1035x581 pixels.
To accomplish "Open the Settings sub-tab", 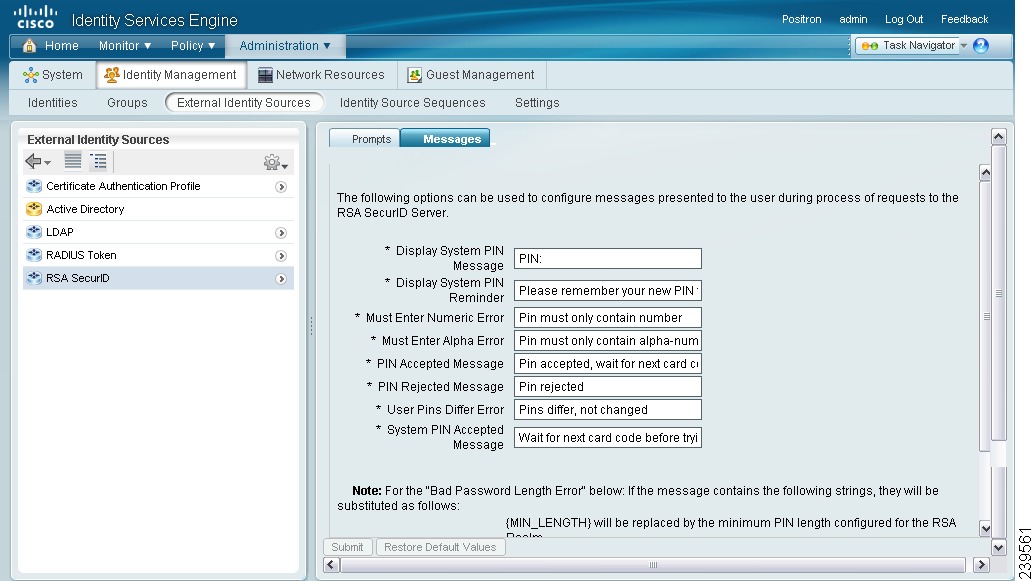I will tap(537, 103).
